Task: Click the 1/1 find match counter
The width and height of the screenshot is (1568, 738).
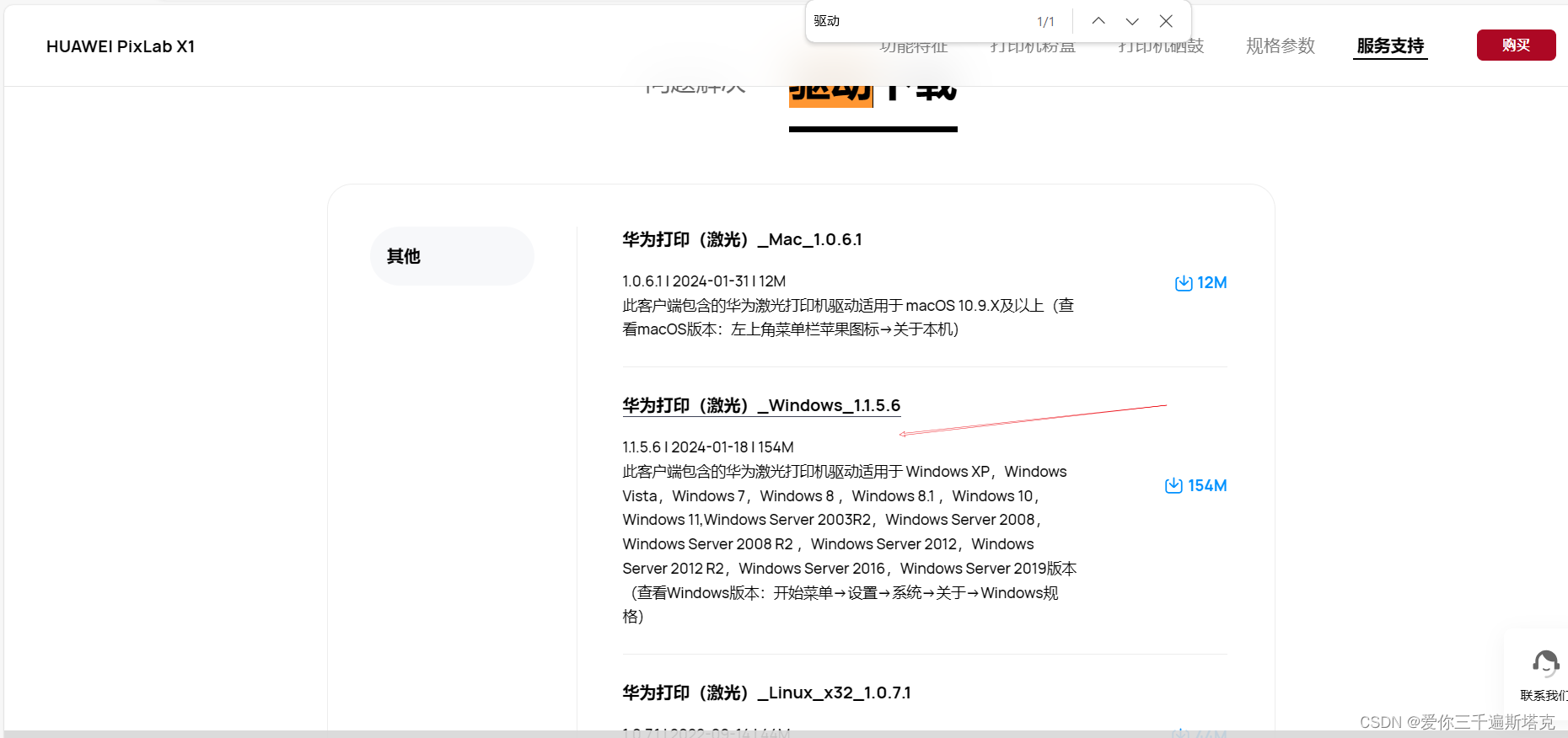Action: click(1045, 22)
